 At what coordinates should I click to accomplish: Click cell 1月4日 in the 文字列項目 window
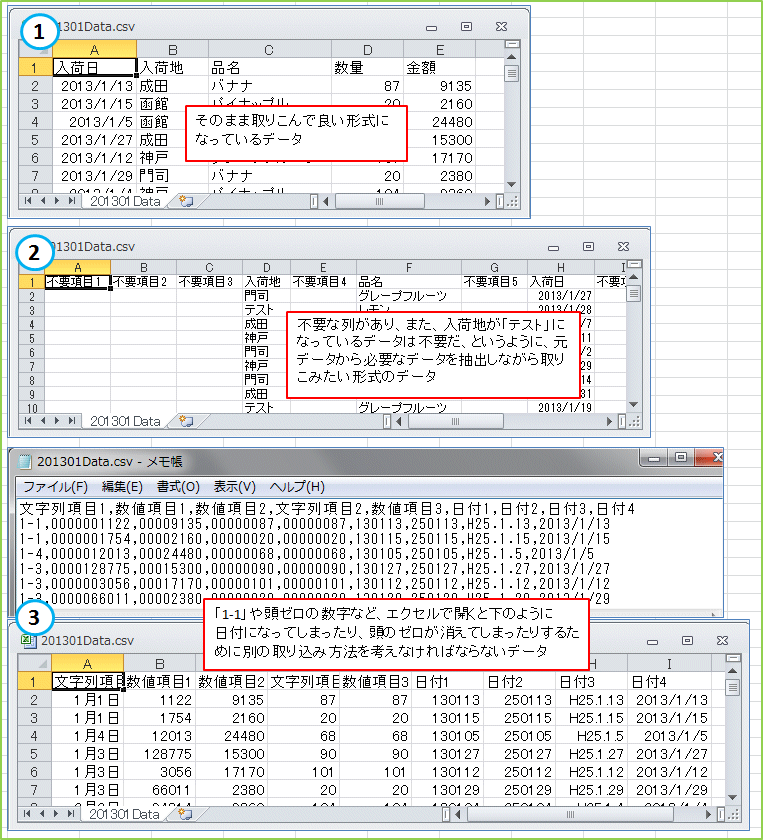[x=87, y=736]
